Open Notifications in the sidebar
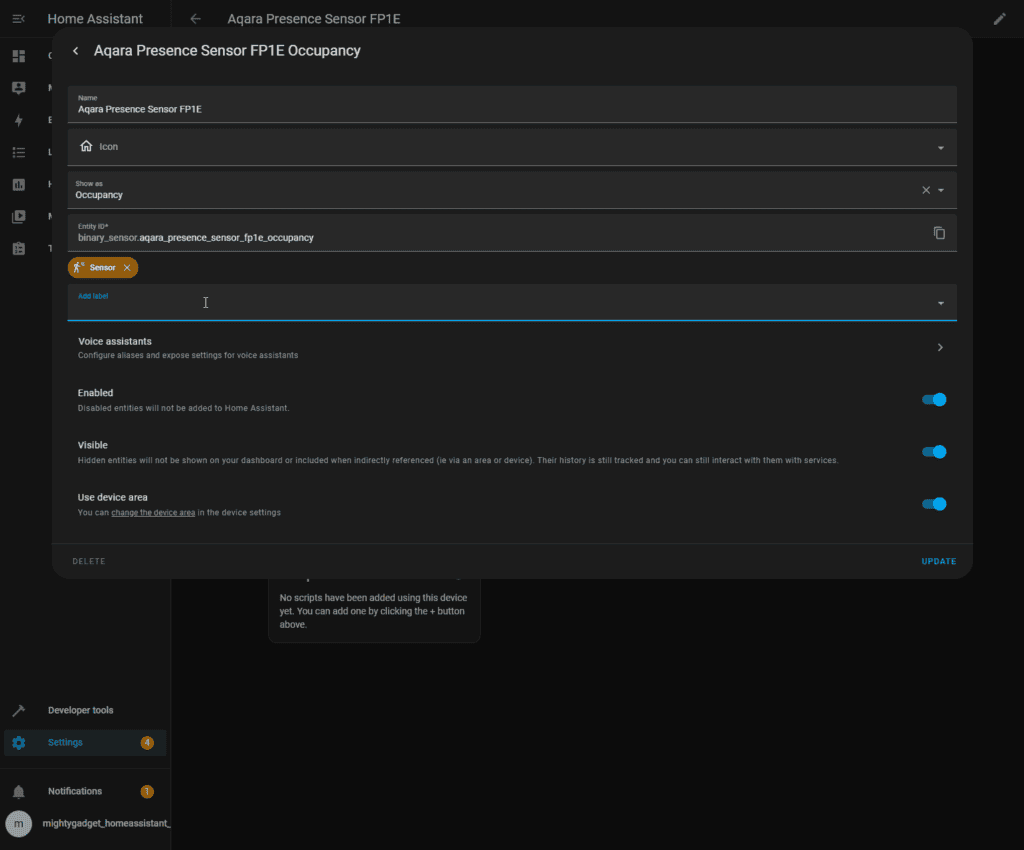The height and width of the screenshot is (850, 1024). pos(75,792)
